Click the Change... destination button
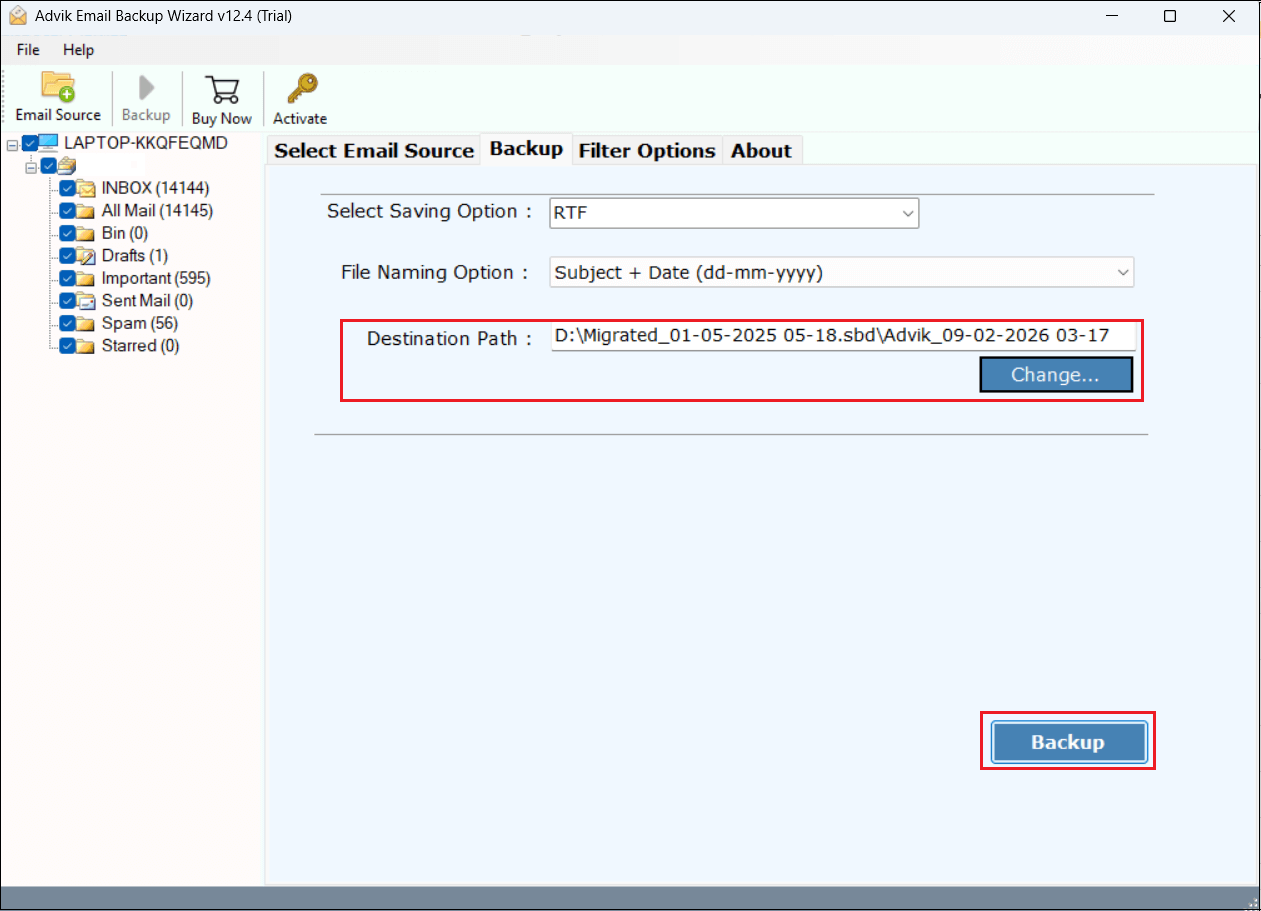Image resolution: width=1261 pixels, height=911 pixels. (1055, 375)
